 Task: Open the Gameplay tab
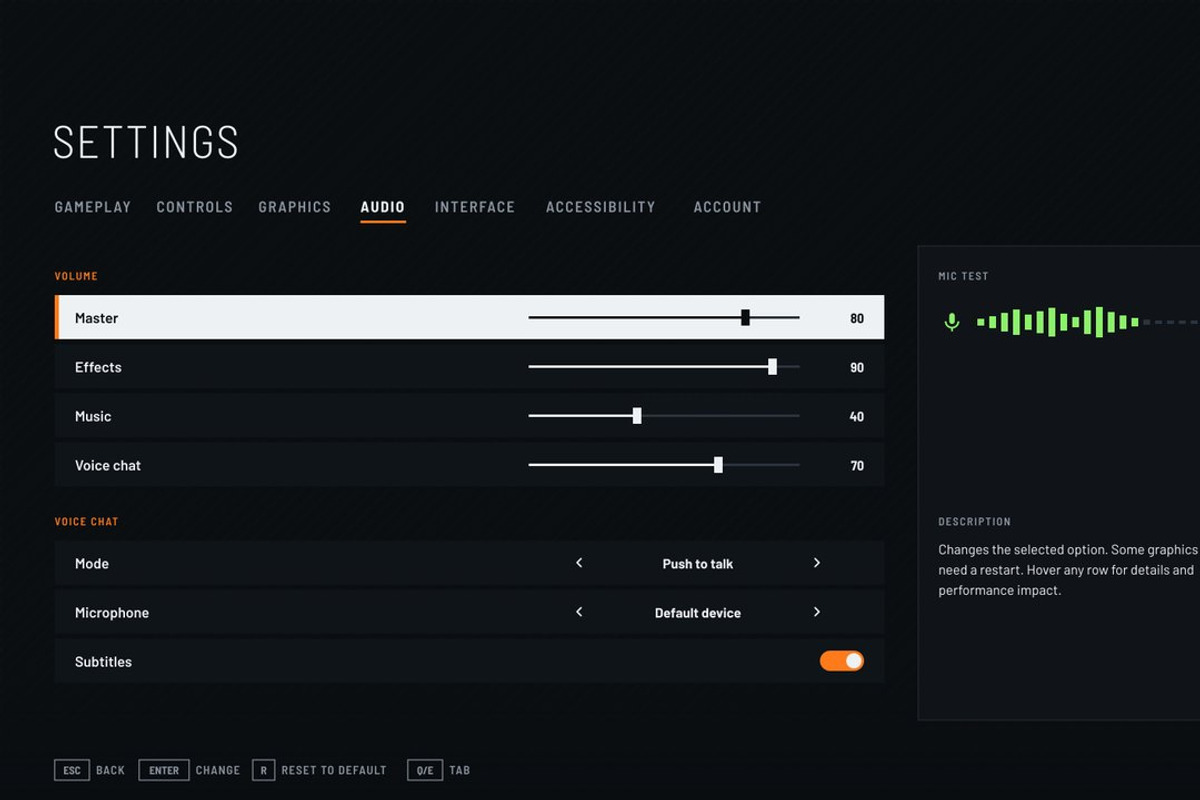click(x=93, y=207)
